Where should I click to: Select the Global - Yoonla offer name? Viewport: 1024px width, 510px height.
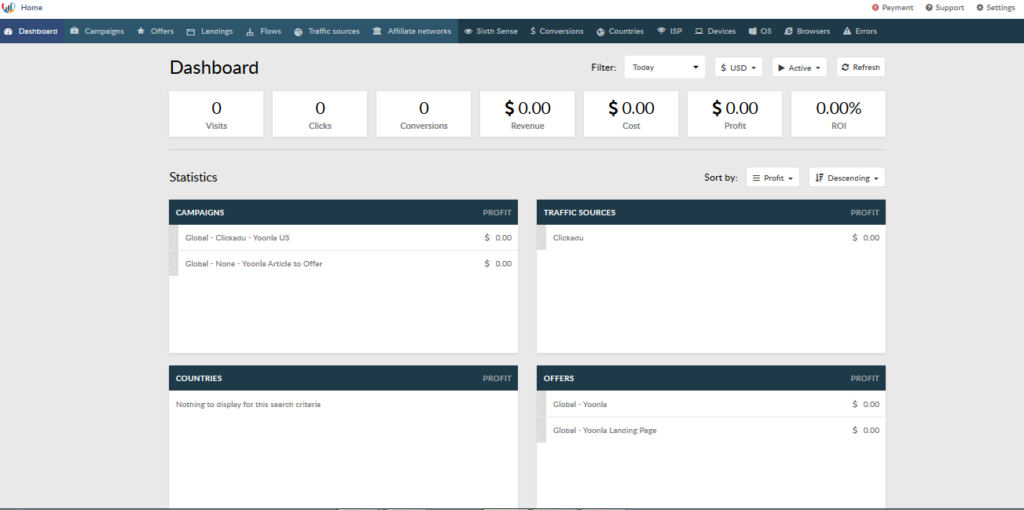(580, 404)
